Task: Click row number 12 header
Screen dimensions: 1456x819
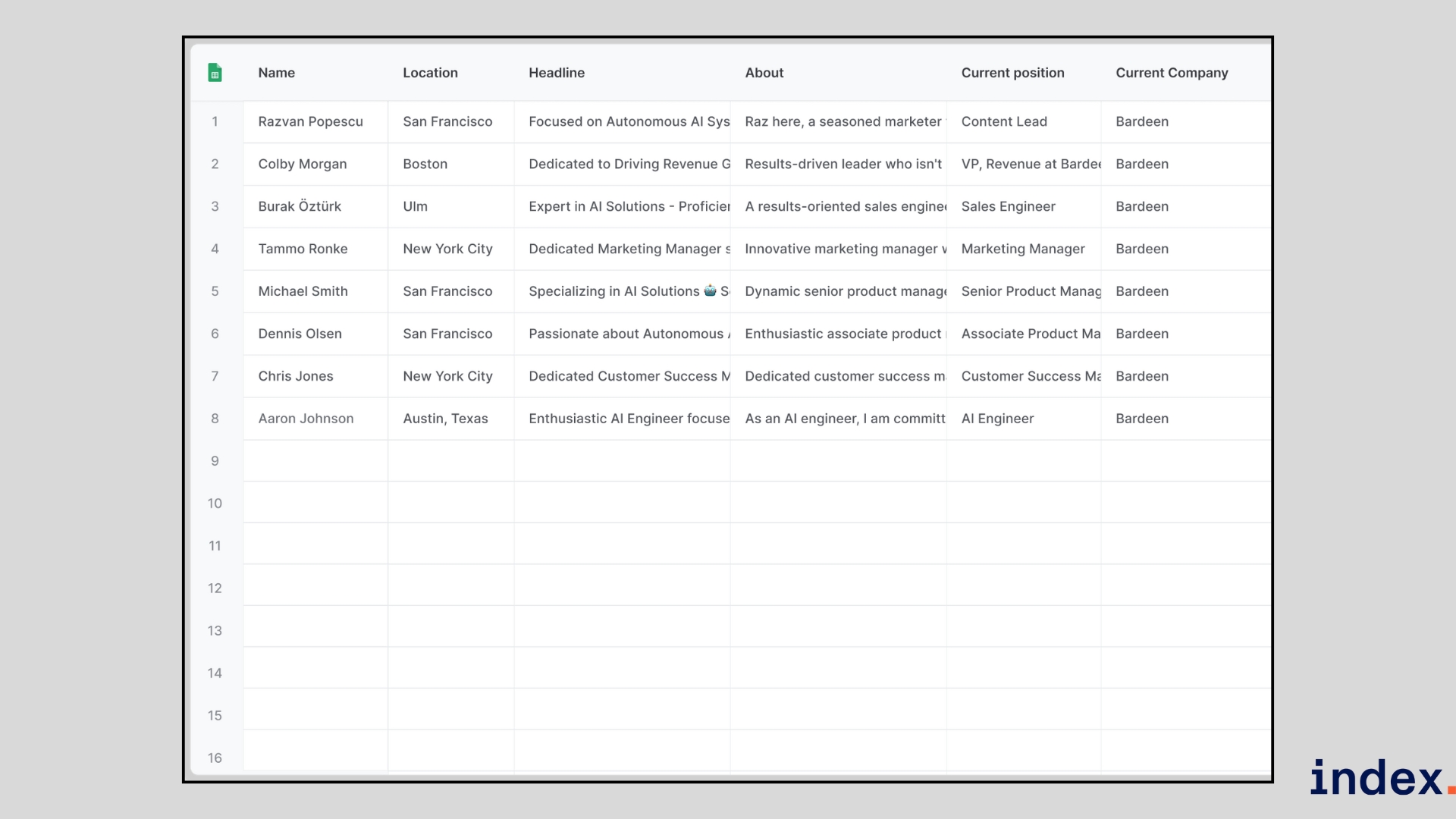Action: click(215, 588)
